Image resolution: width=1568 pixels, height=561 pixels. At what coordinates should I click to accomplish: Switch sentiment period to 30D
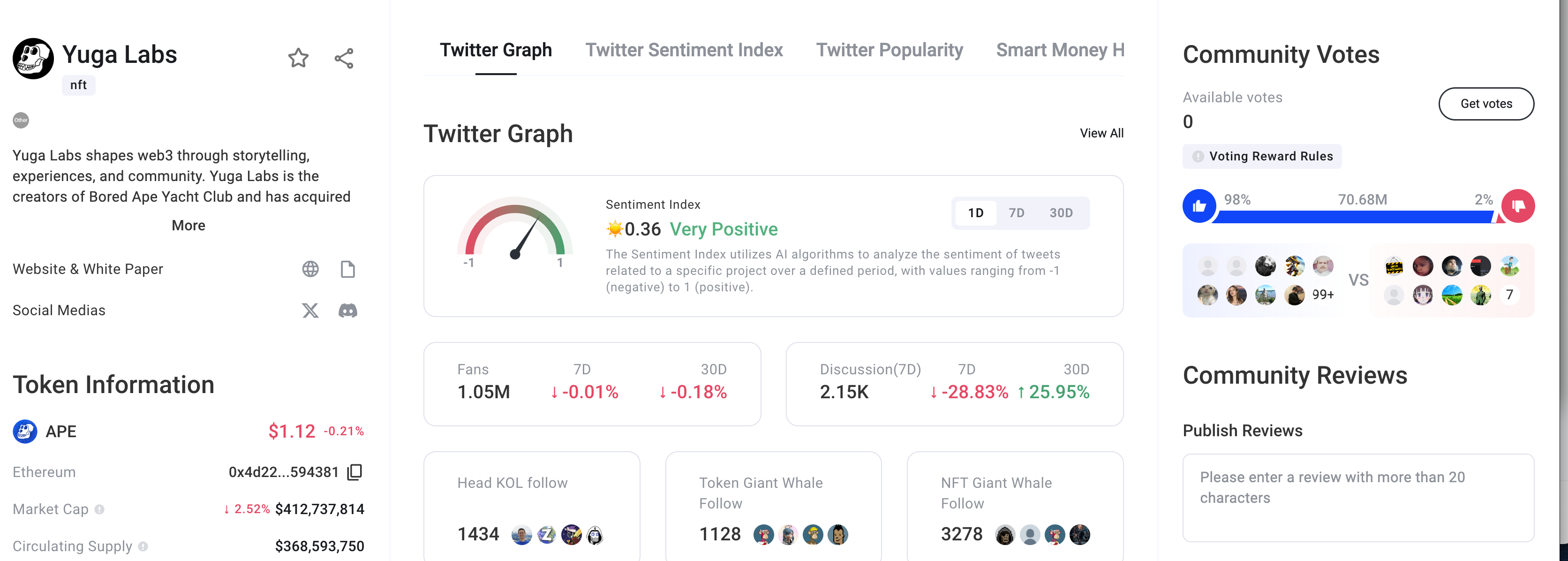(x=1061, y=213)
